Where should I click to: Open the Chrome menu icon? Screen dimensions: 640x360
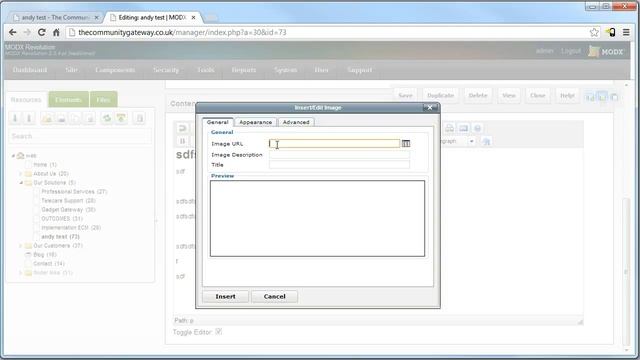(626, 32)
